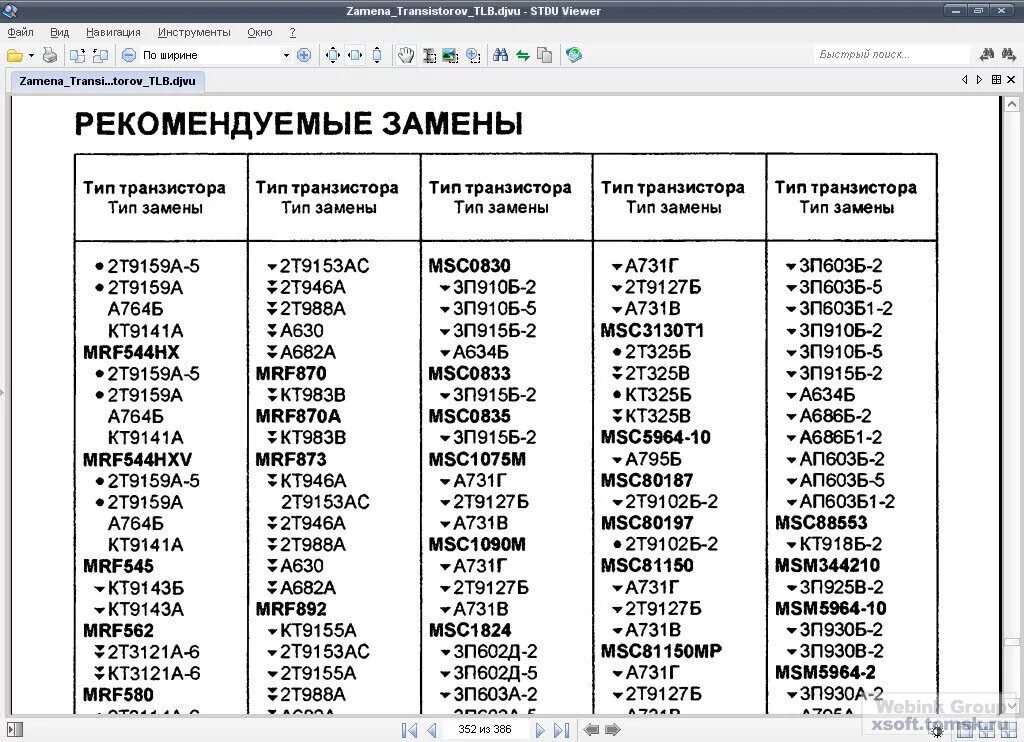
Task: Click the vertical scrollbar up arrow
Action: 1012,104
